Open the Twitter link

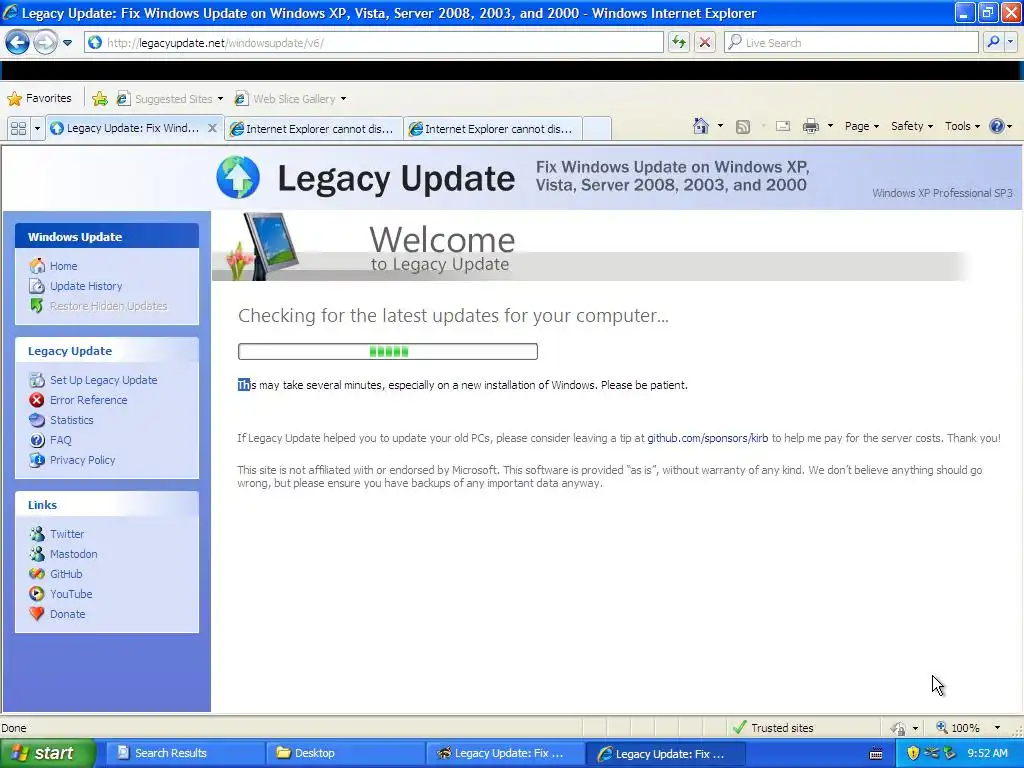tap(67, 534)
